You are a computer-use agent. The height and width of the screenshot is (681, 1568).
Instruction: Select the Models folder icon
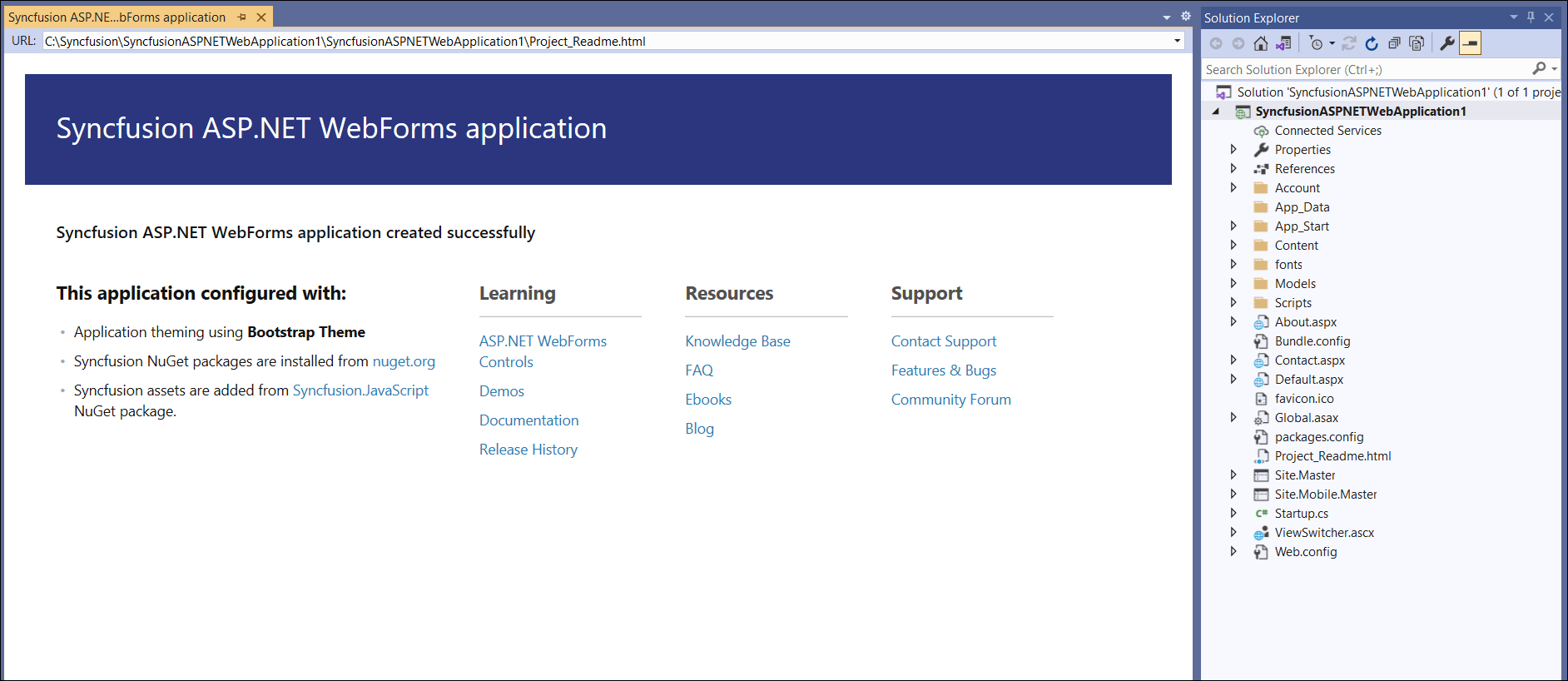pos(1261,284)
